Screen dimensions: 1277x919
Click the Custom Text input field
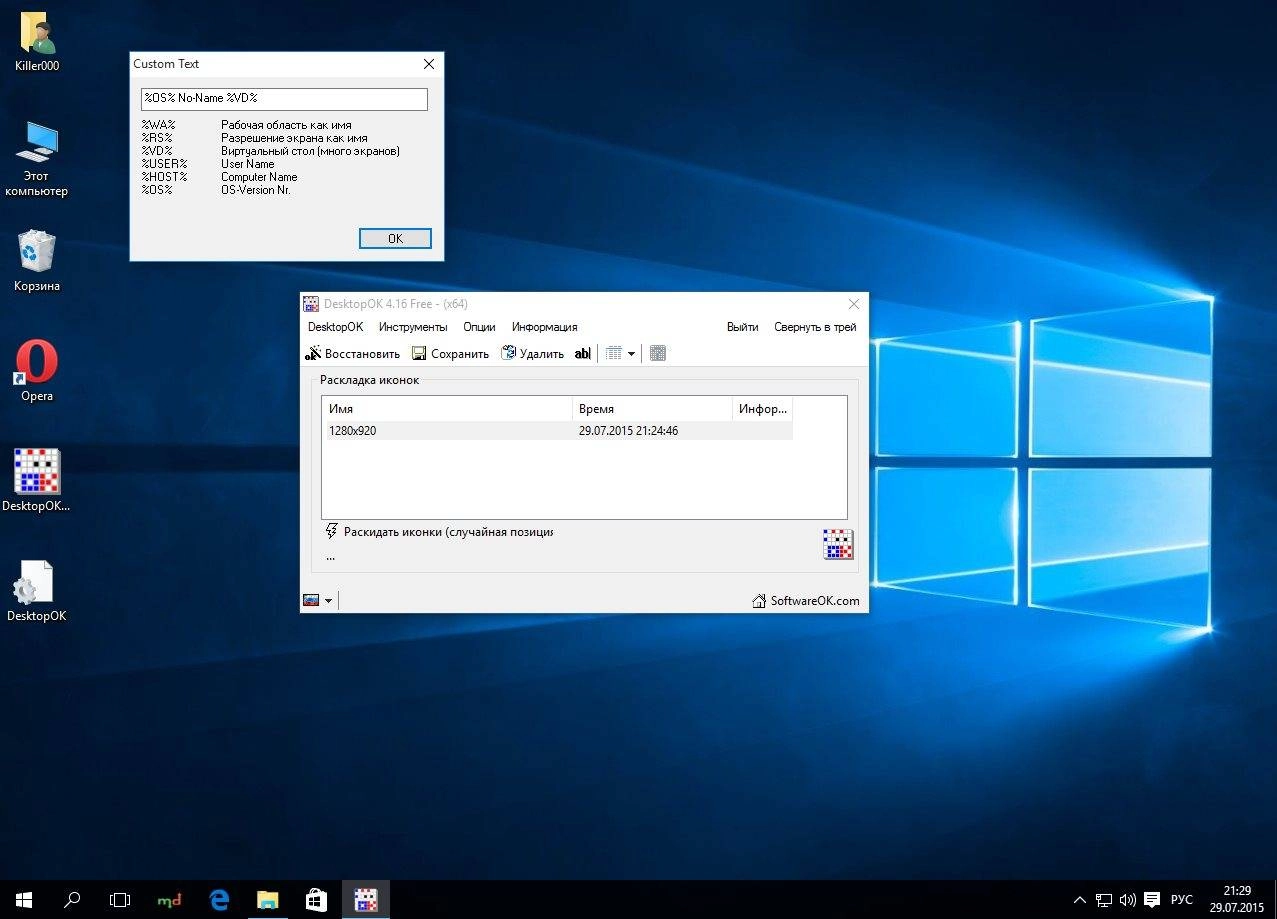pos(284,98)
